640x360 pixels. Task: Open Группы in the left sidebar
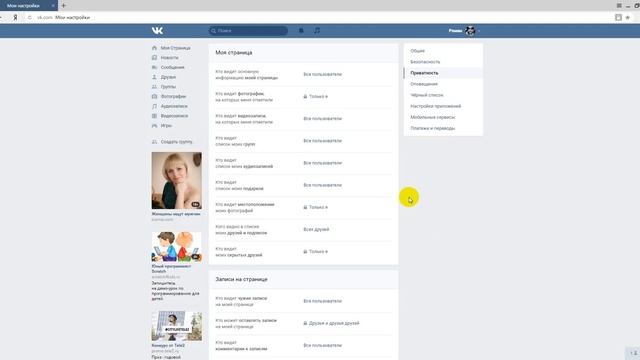coord(168,87)
